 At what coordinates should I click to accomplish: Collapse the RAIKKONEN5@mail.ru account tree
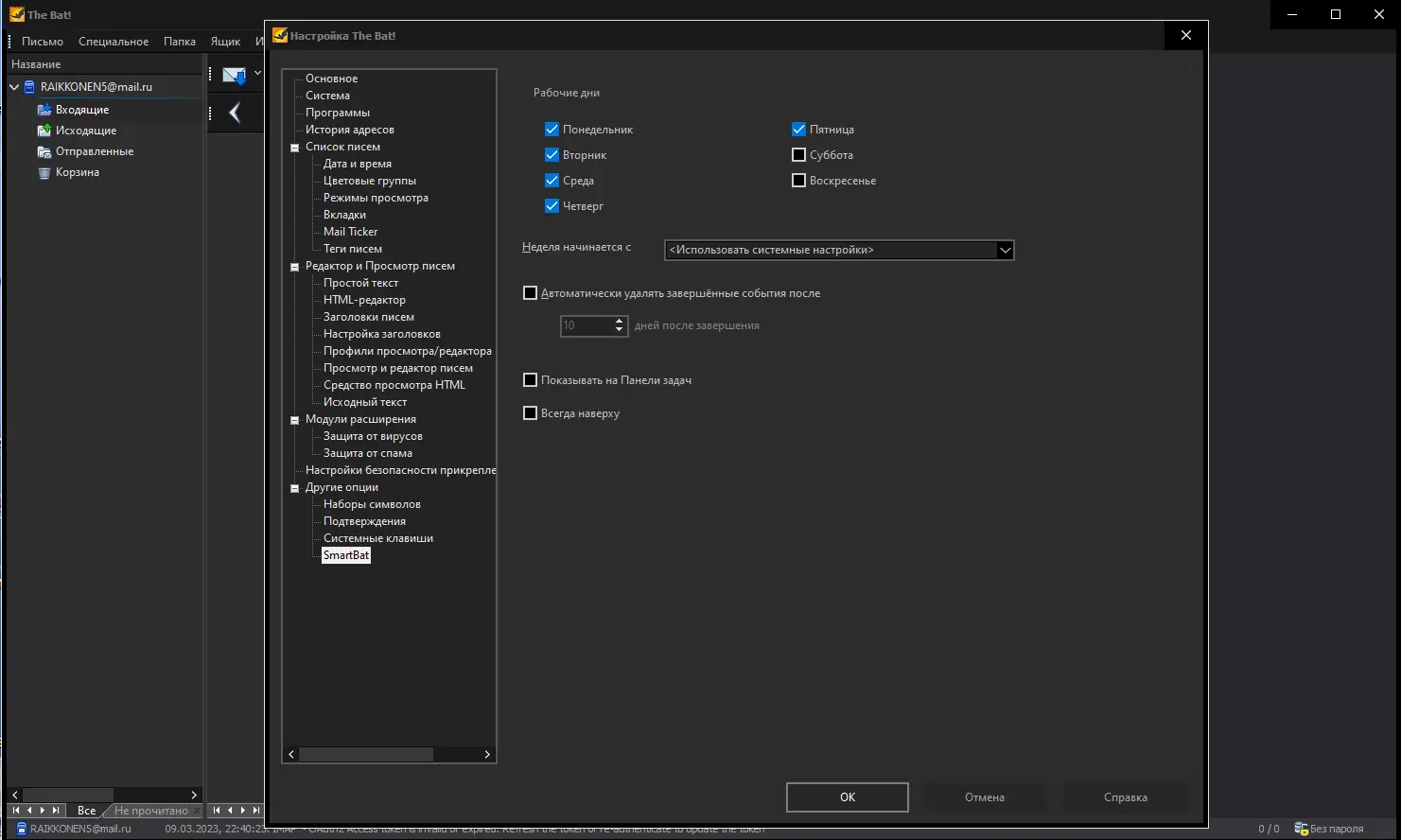tap(14, 86)
